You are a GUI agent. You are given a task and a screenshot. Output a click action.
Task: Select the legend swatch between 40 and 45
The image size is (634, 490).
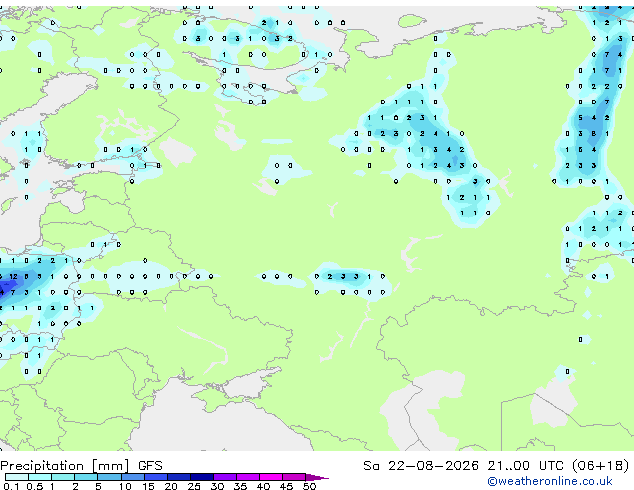coord(271,477)
